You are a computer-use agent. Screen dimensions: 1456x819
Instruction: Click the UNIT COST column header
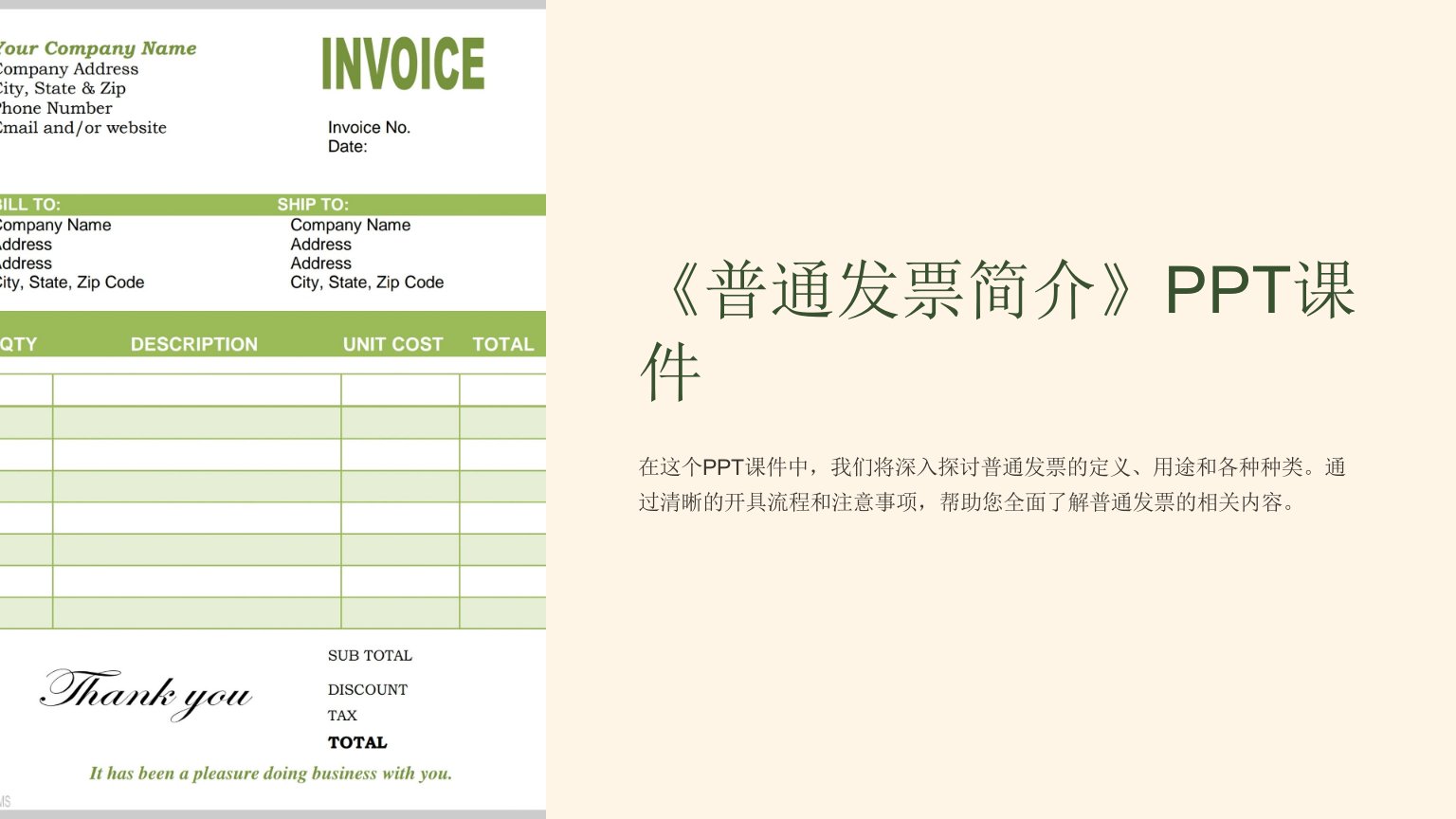(392, 344)
